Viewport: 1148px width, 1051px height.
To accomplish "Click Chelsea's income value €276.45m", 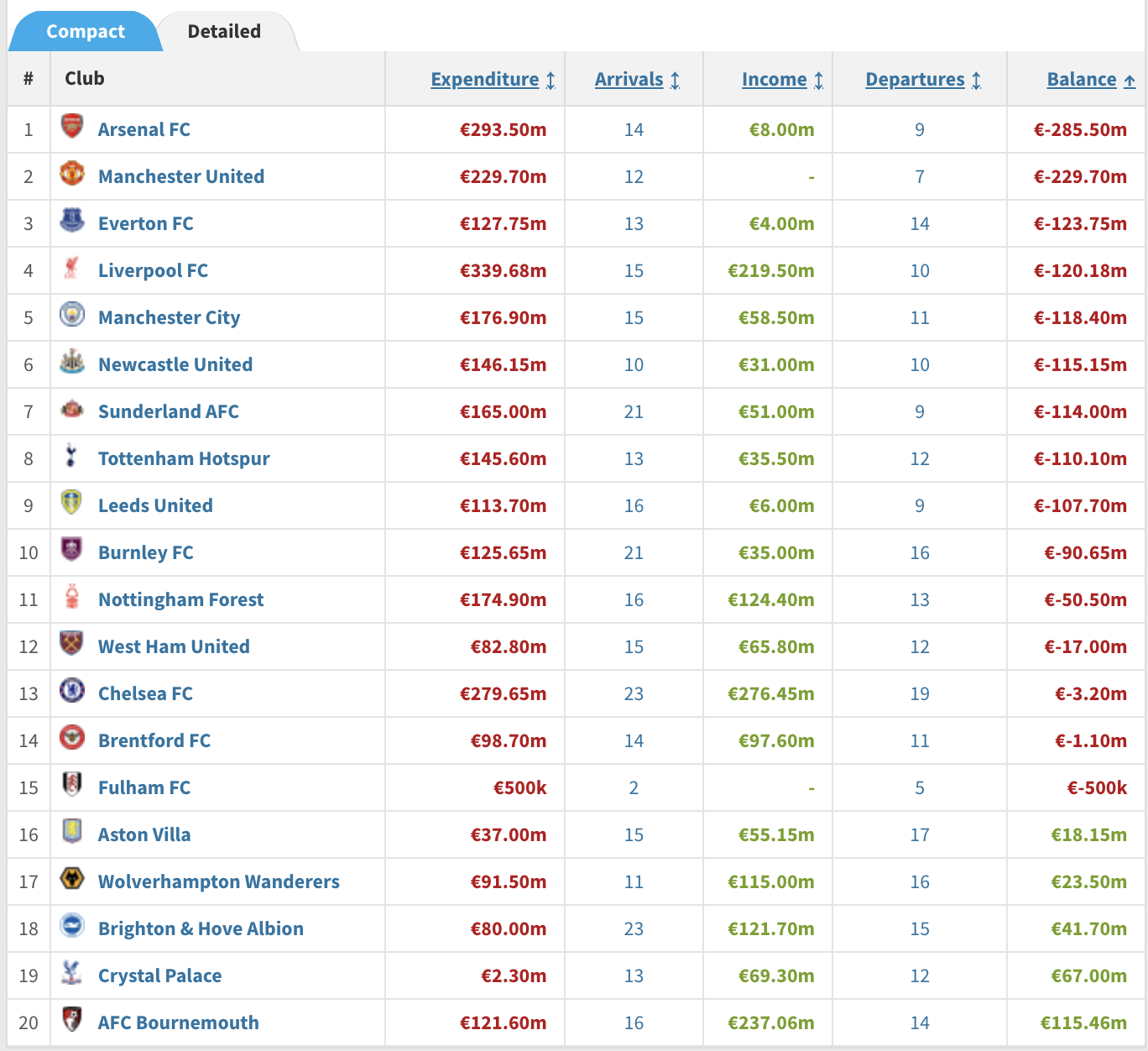I will pyautogui.click(x=770, y=693).
